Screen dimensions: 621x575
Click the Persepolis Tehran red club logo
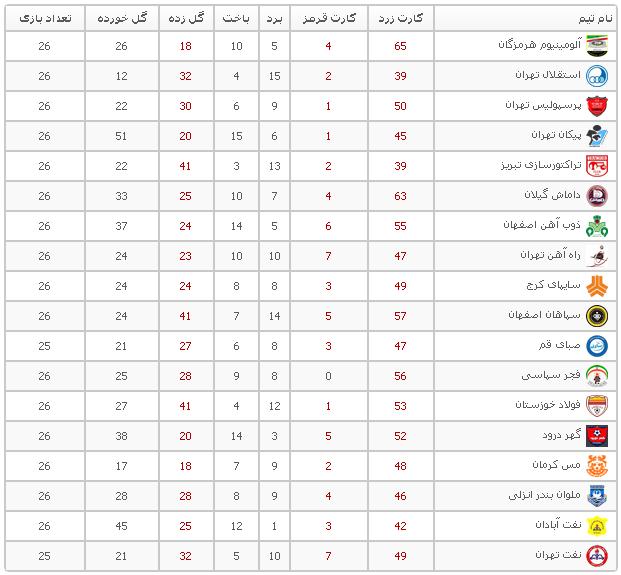[597, 106]
